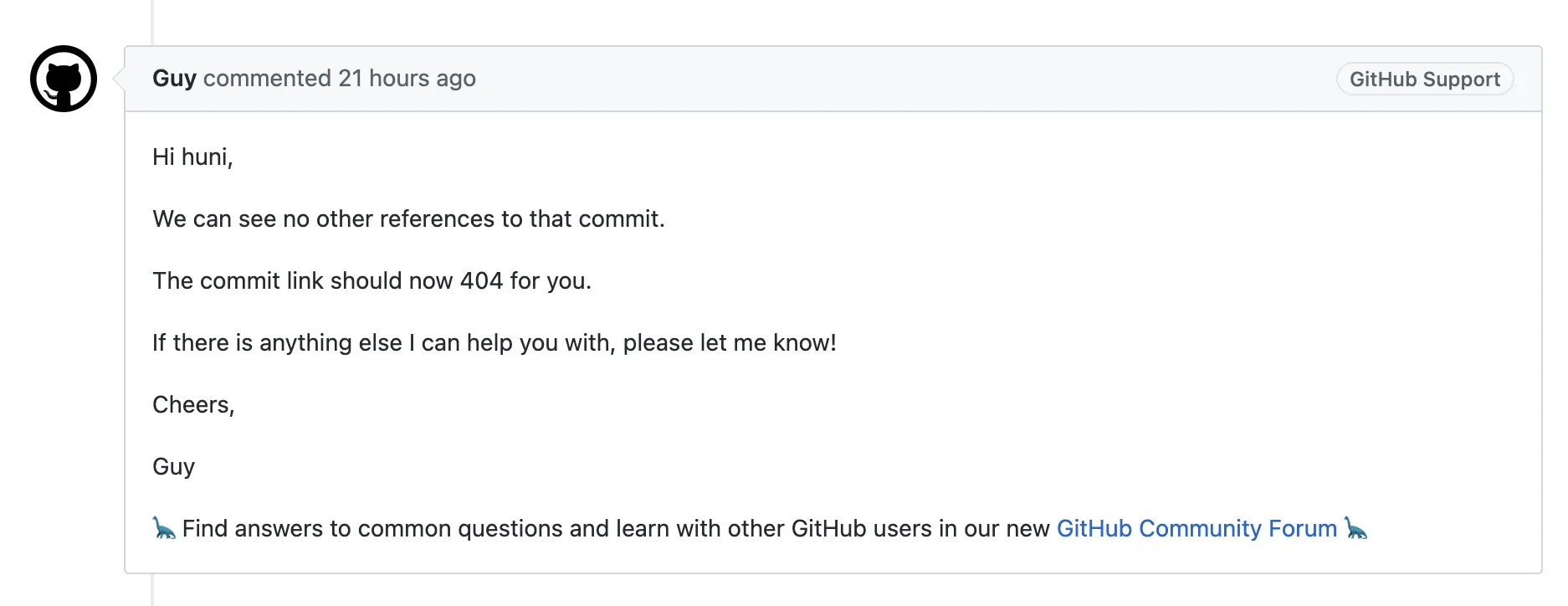Open the GitHub Community Forum link

point(1196,528)
